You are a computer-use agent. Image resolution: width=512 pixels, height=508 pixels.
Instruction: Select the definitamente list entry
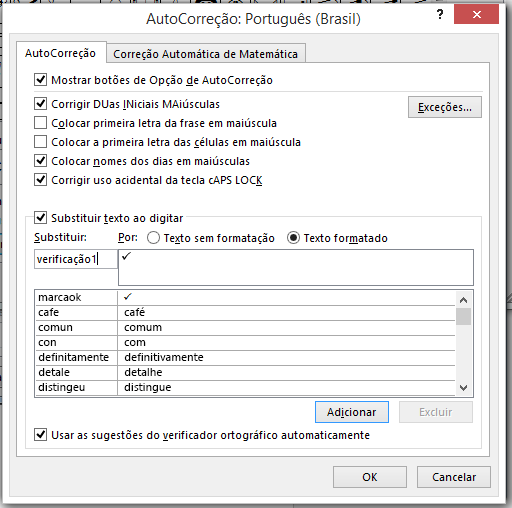tap(76, 357)
